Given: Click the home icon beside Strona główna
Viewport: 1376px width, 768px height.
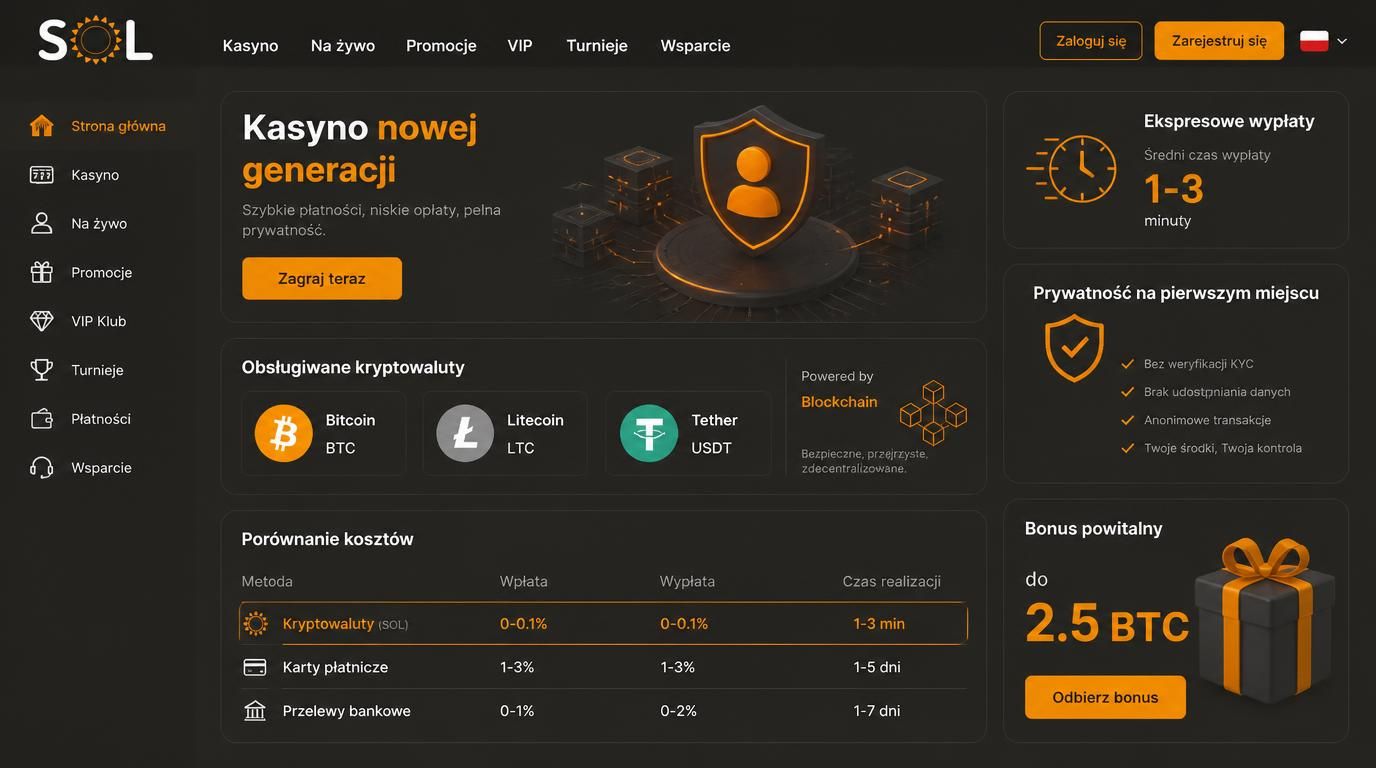Looking at the screenshot, I should [x=41, y=126].
